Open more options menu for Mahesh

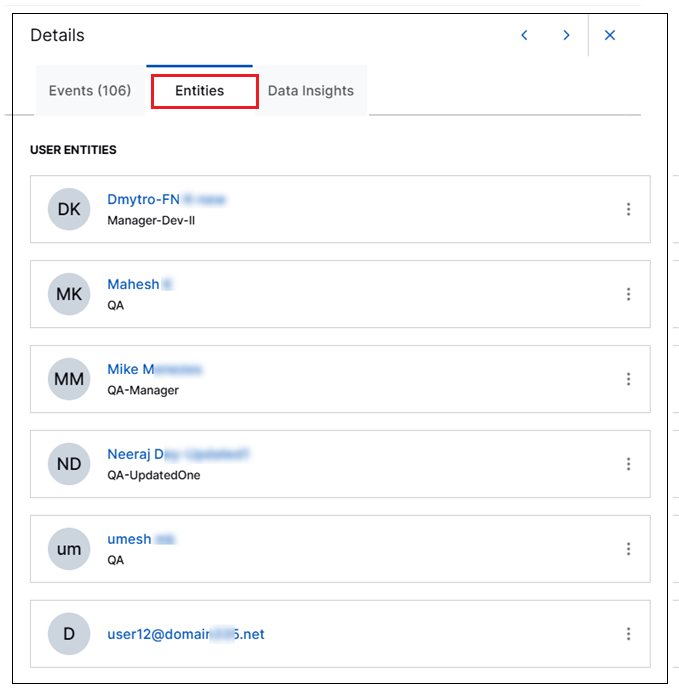coord(628,294)
